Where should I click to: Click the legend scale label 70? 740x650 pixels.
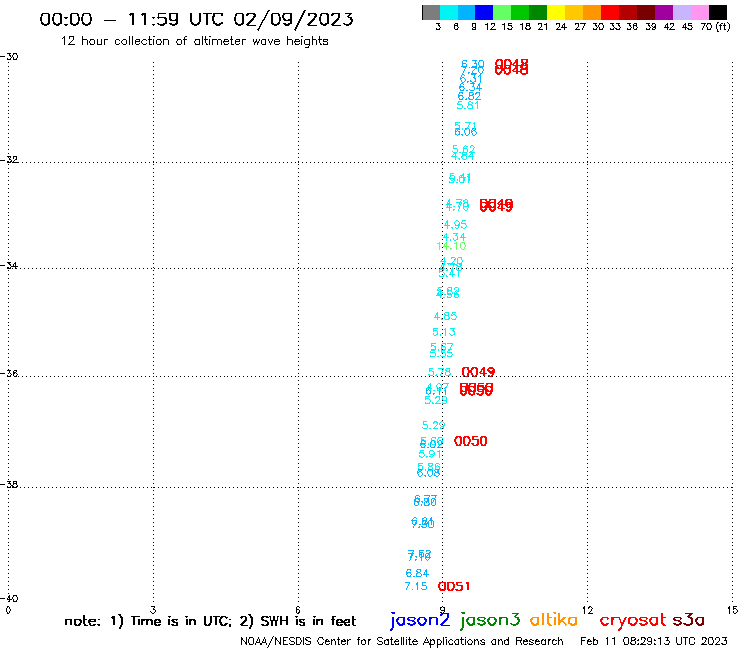(706, 27)
